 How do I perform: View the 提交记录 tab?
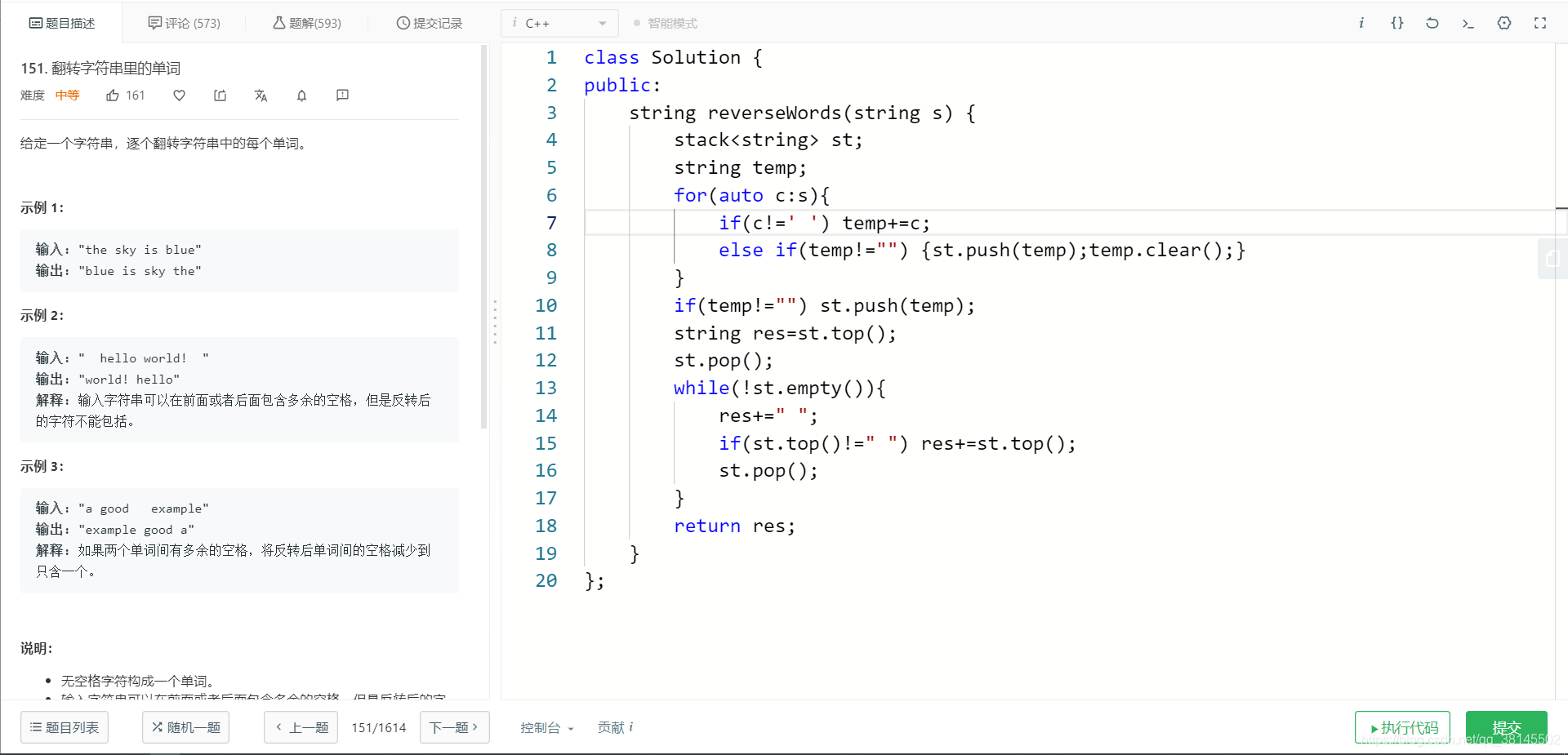pyautogui.click(x=430, y=23)
